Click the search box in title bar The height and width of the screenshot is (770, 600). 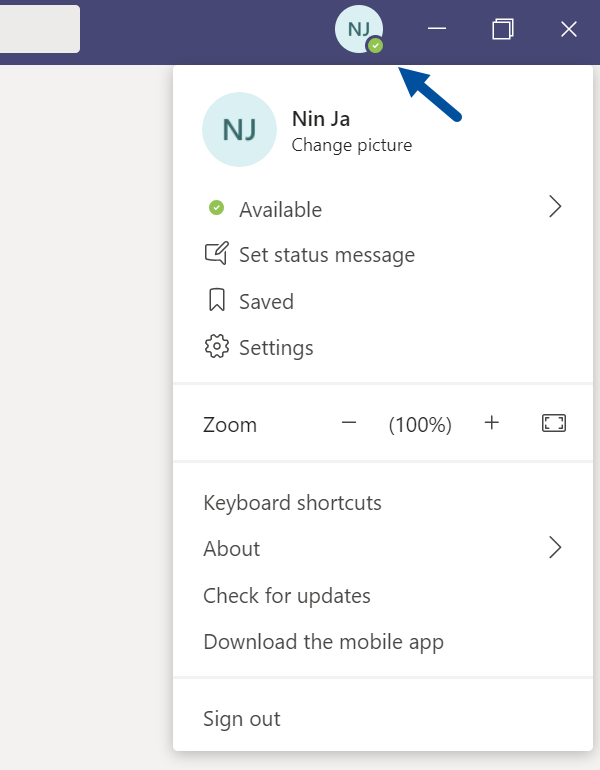point(40,29)
